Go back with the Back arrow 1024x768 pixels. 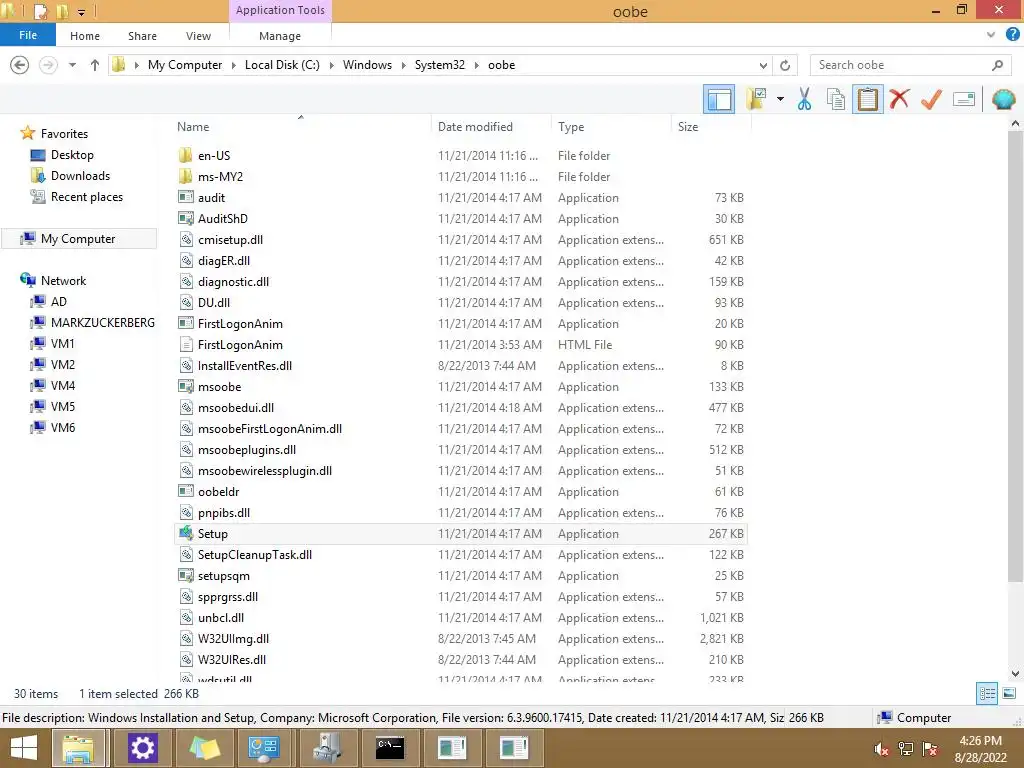pyautogui.click(x=20, y=65)
